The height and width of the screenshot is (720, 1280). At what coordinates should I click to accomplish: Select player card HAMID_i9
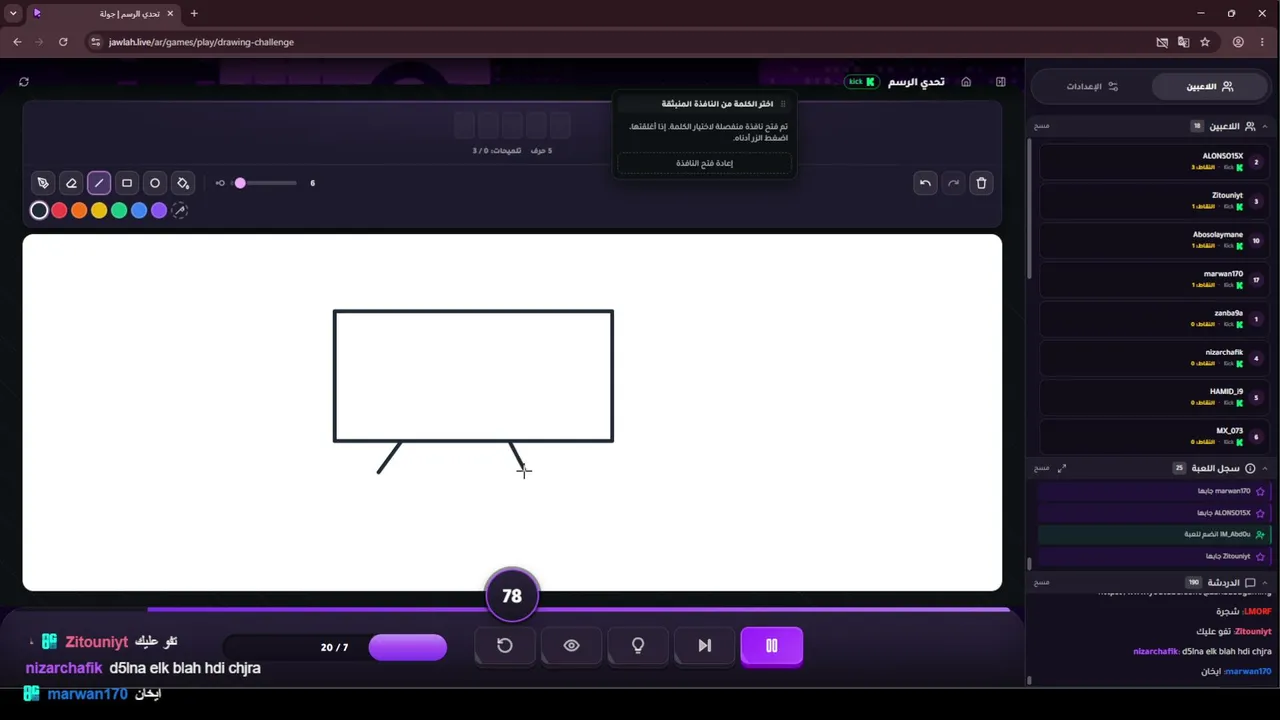pyautogui.click(x=1155, y=397)
